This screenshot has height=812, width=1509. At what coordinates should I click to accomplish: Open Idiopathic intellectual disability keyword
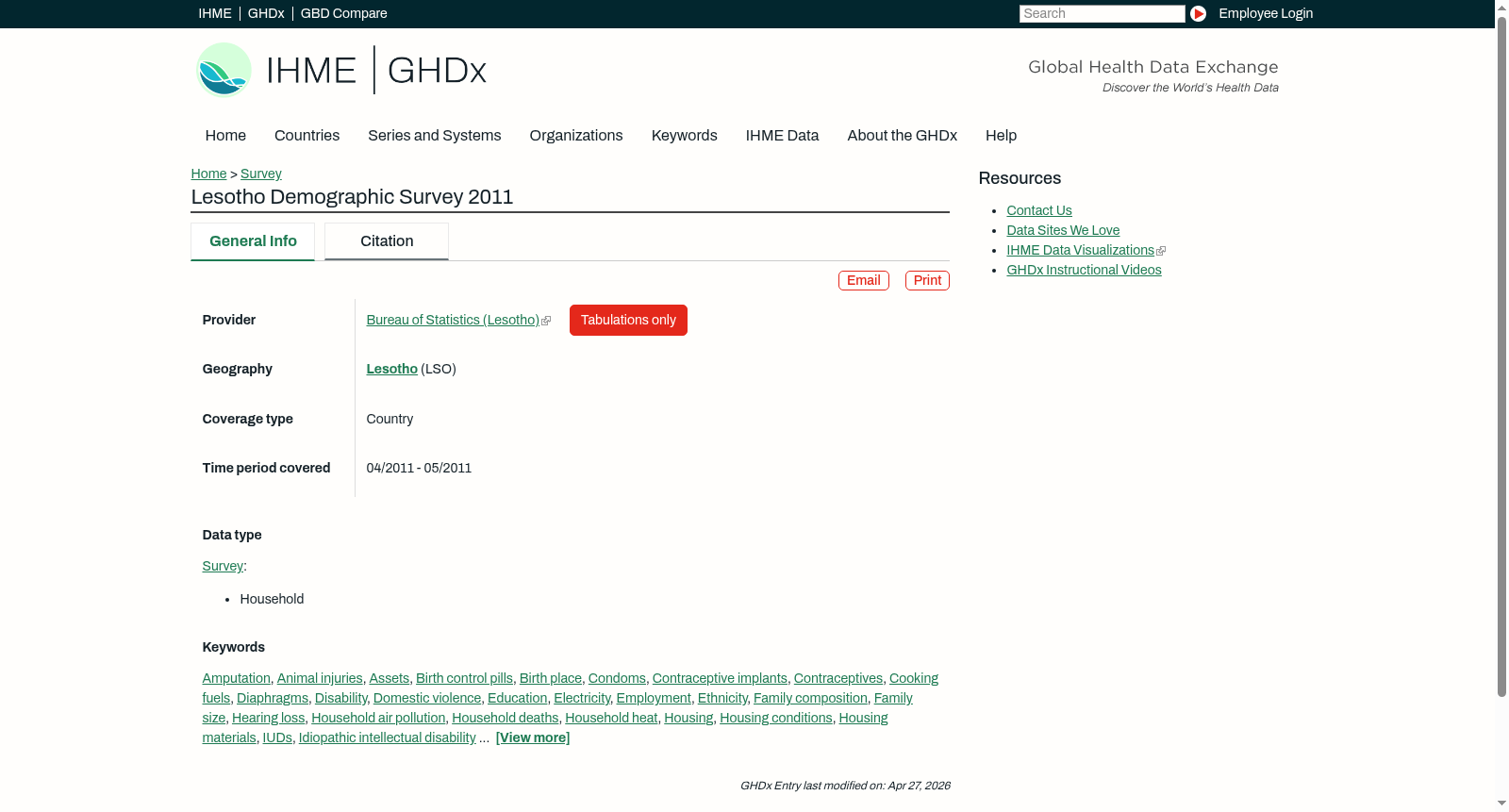pyautogui.click(x=387, y=737)
